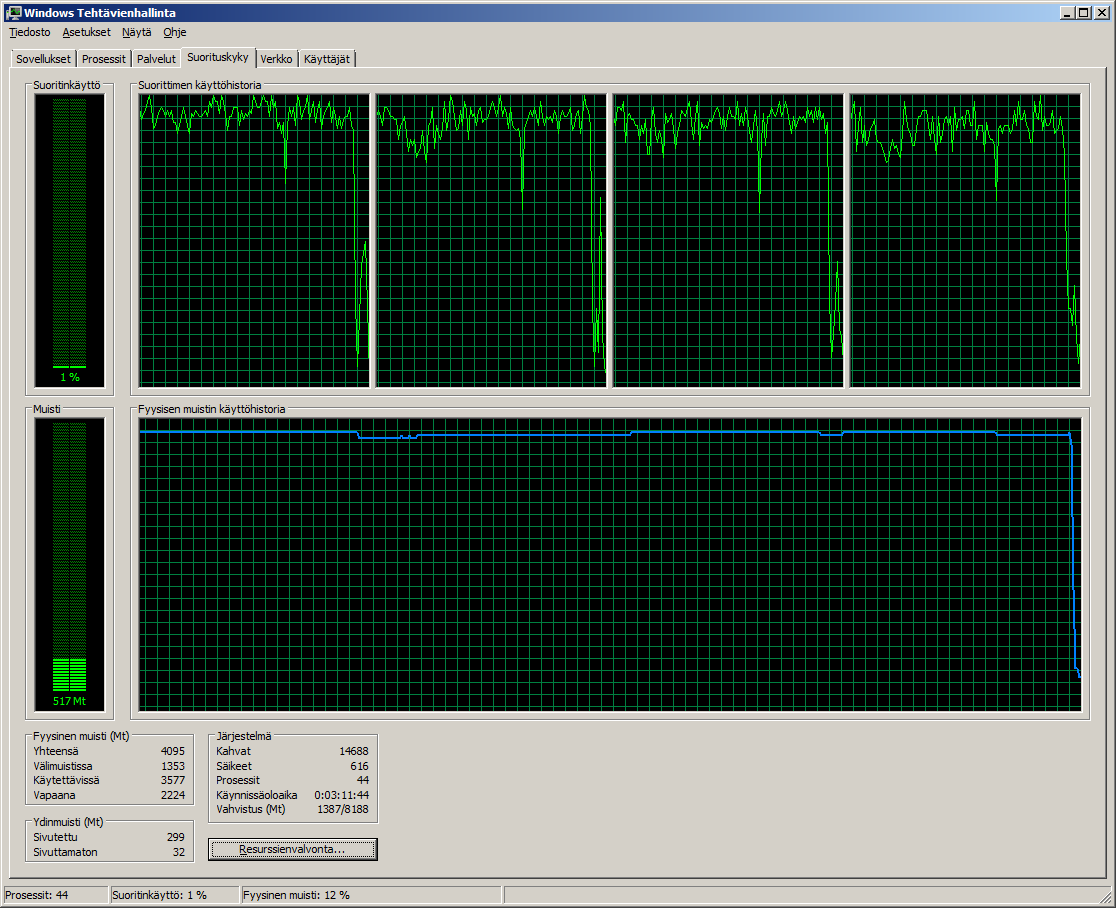Go to the Käyttäjät tab
Screen dimensions: 1116x908
coord(327,59)
